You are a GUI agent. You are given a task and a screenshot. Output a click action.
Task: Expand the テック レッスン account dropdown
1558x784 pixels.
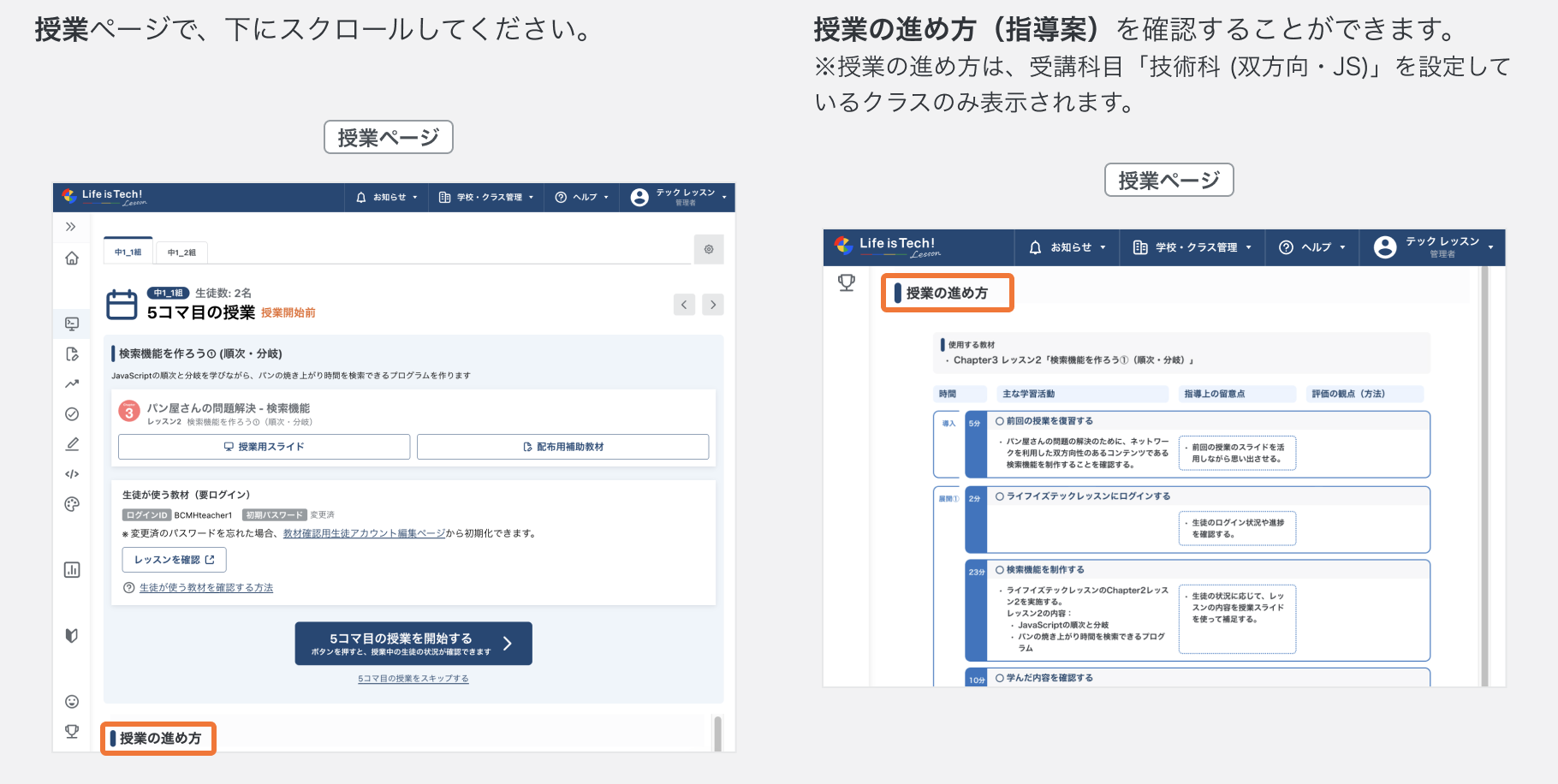coord(676,197)
